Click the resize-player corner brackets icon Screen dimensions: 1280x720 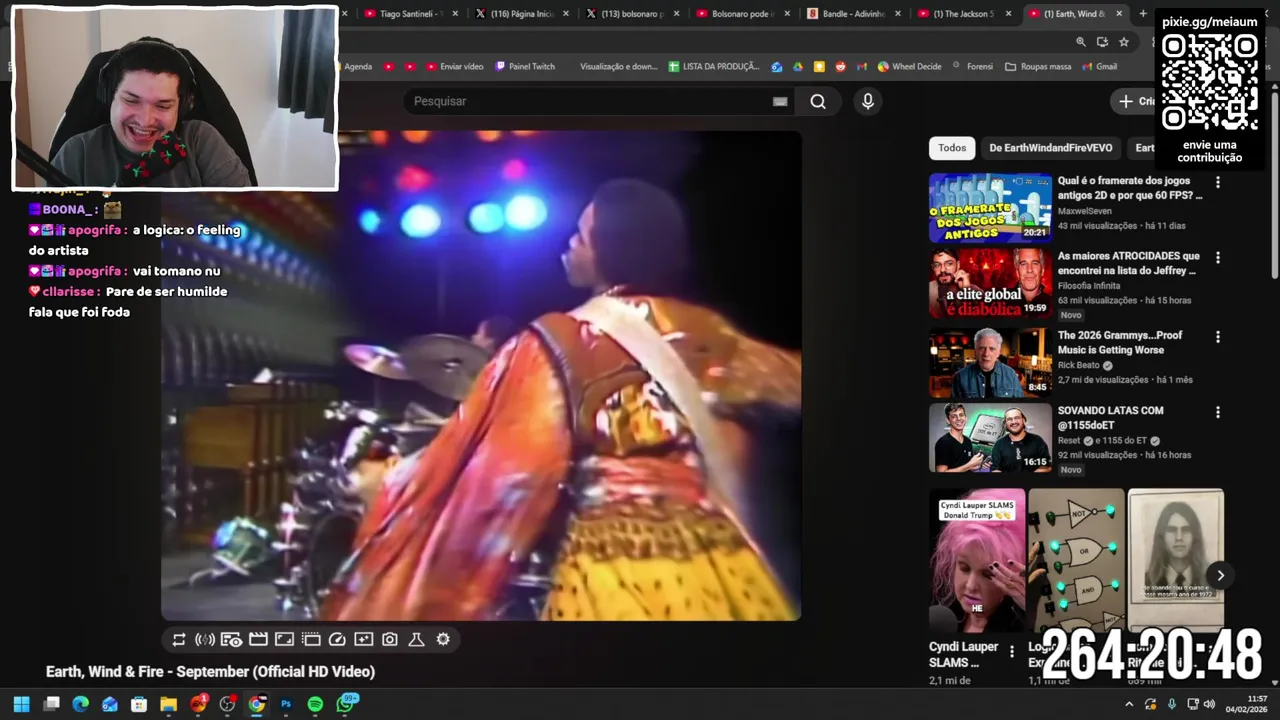pyautogui.click(x=284, y=640)
